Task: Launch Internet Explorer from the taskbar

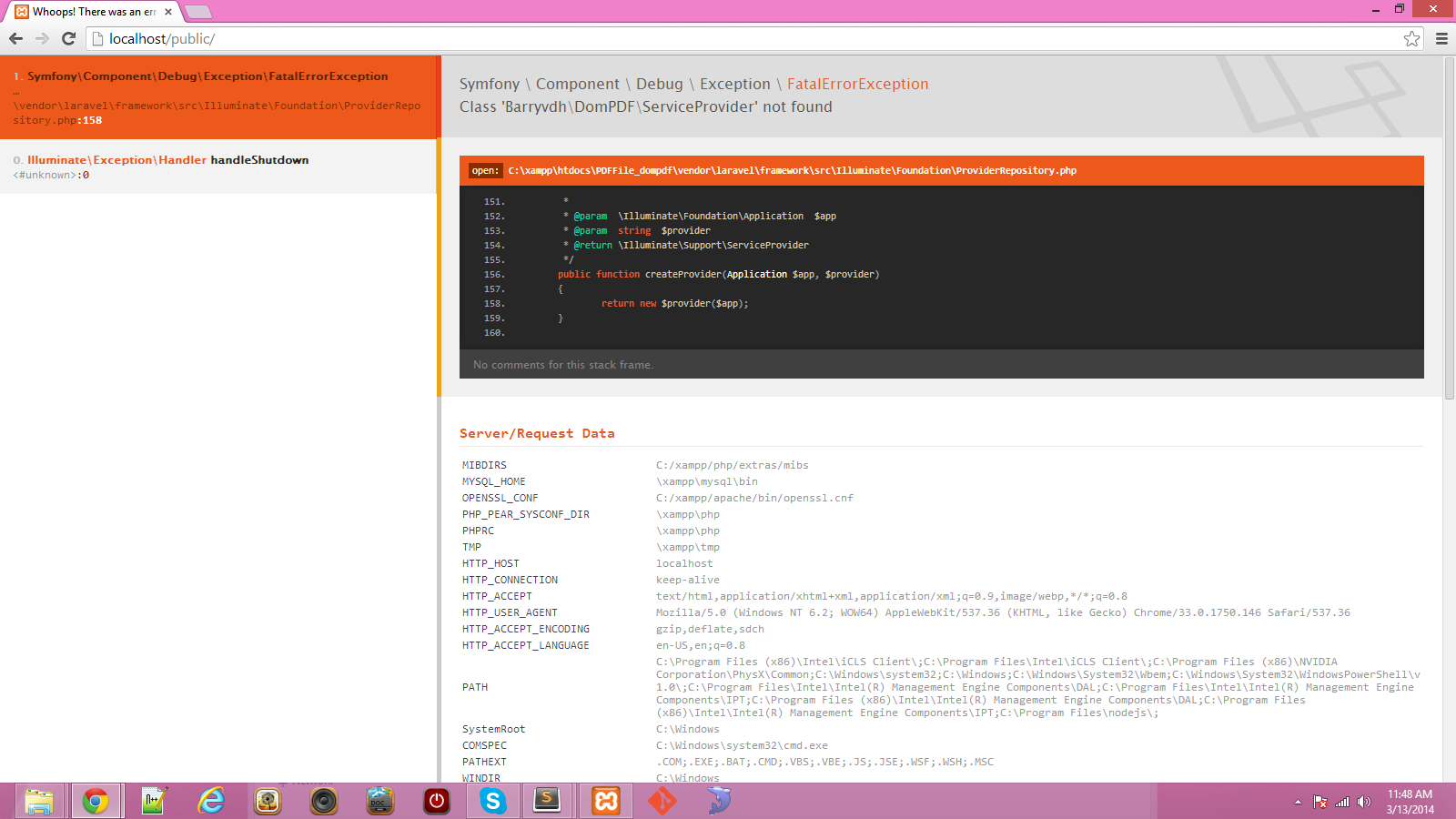Action: [x=211, y=801]
